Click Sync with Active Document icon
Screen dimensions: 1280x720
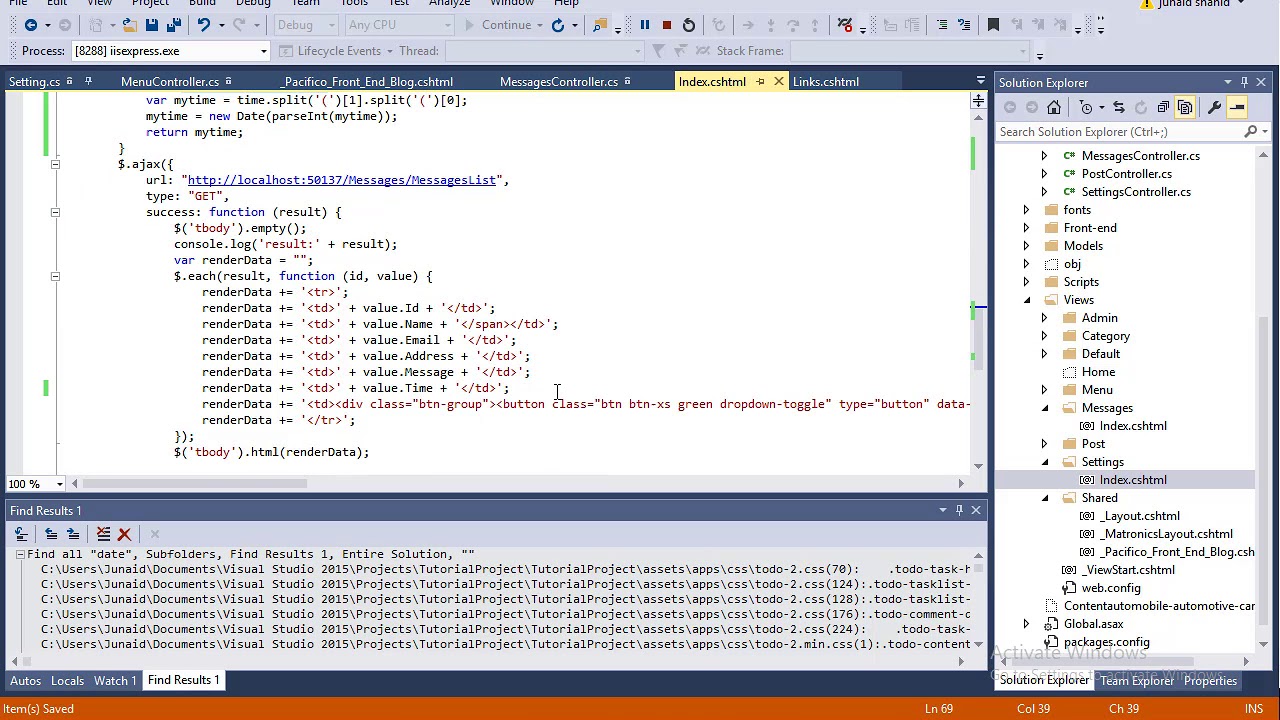click(1119, 107)
